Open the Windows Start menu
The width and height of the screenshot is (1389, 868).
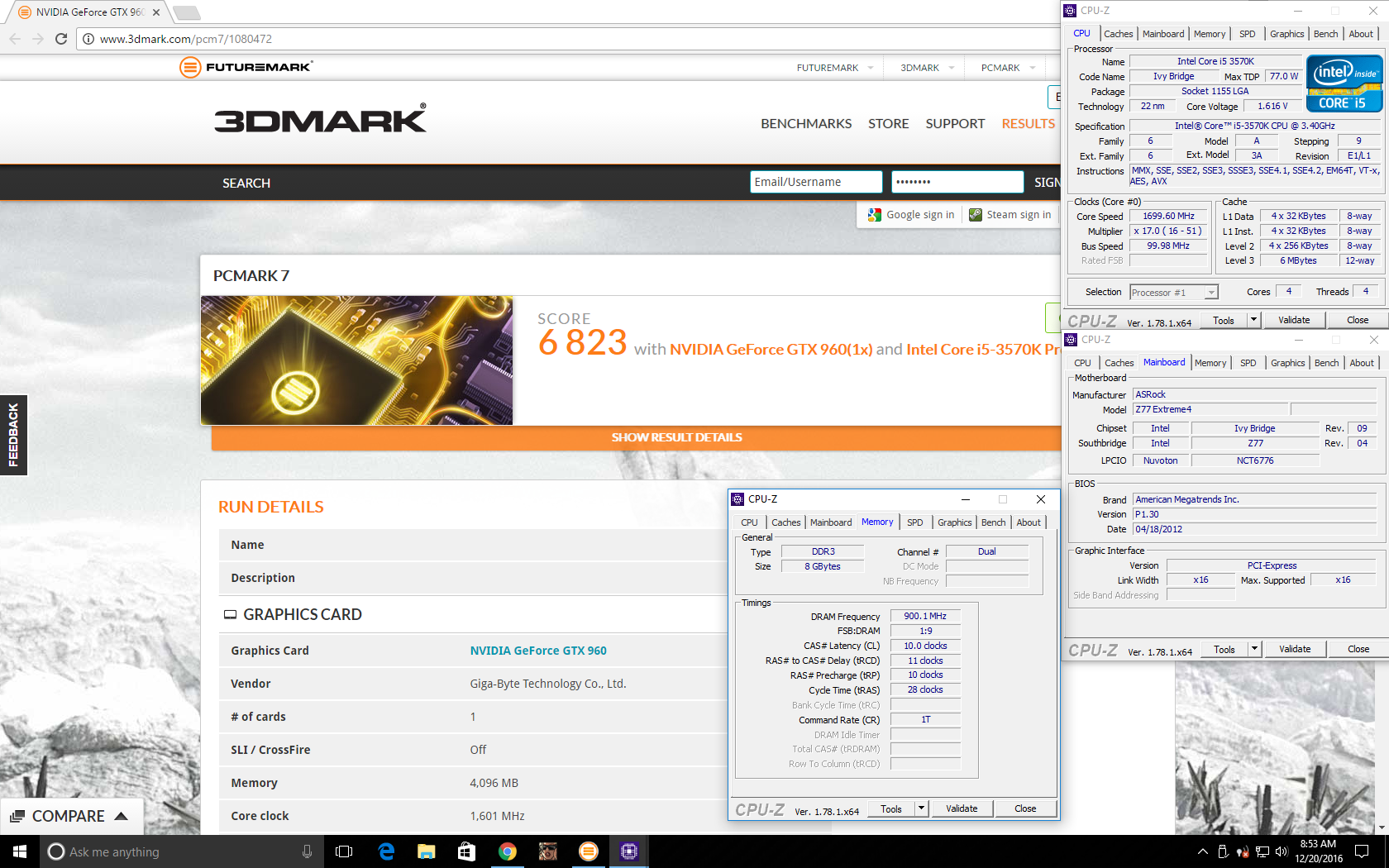20,851
